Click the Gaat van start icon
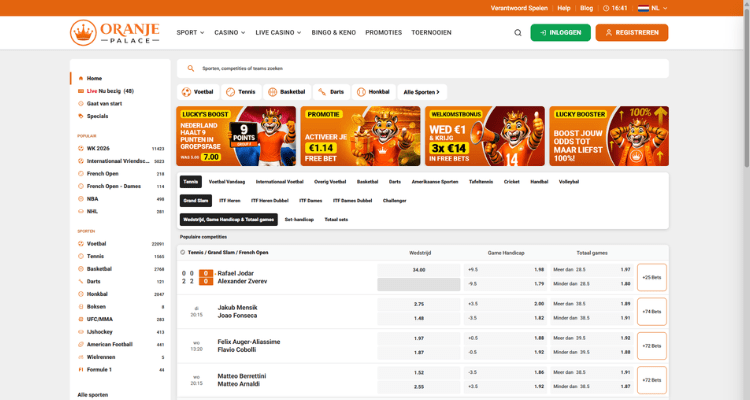The height and width of the screenshot is (400, 750). coord(81,103)
